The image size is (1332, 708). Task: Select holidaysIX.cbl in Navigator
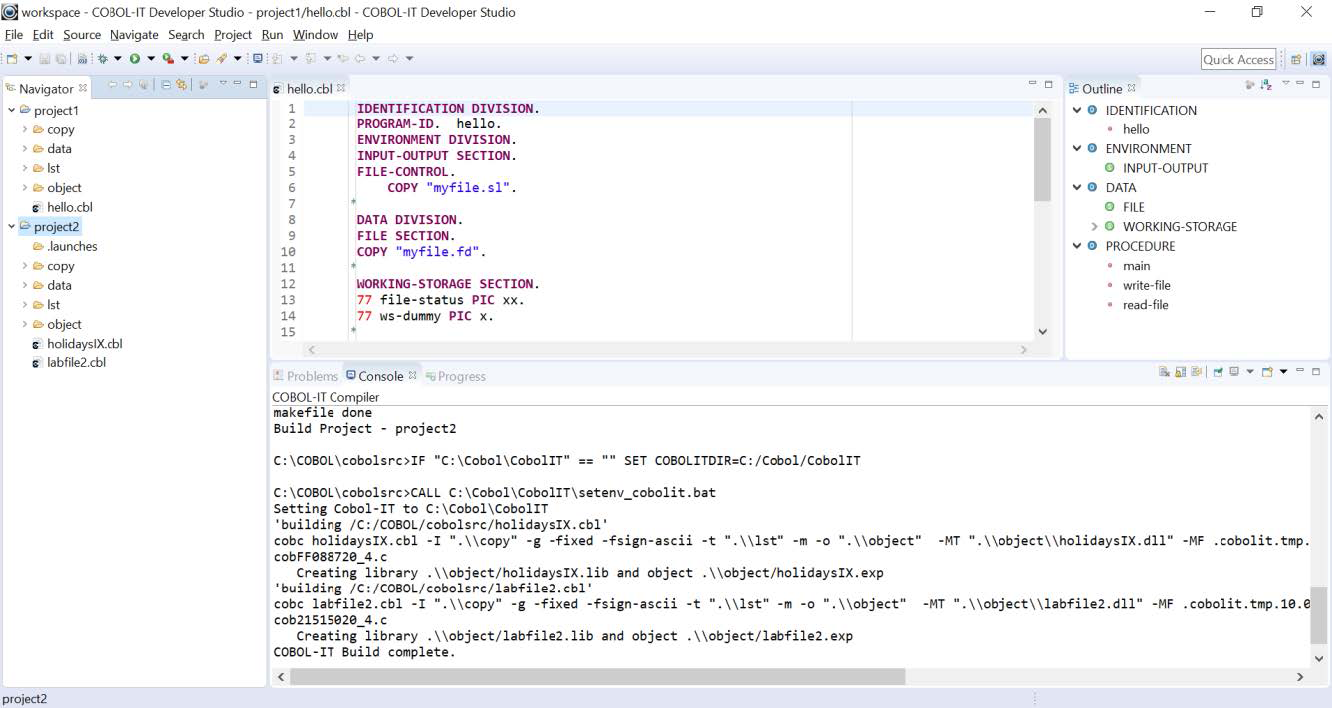pos(85,343)
